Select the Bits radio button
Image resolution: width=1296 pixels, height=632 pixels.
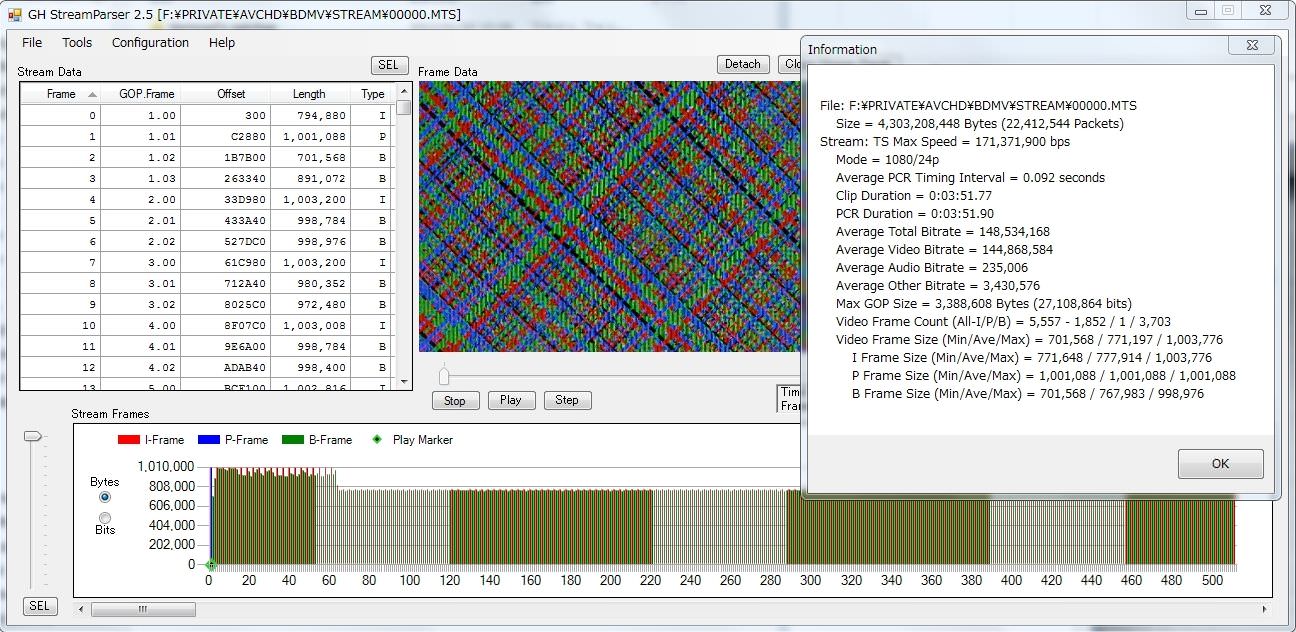105,517
